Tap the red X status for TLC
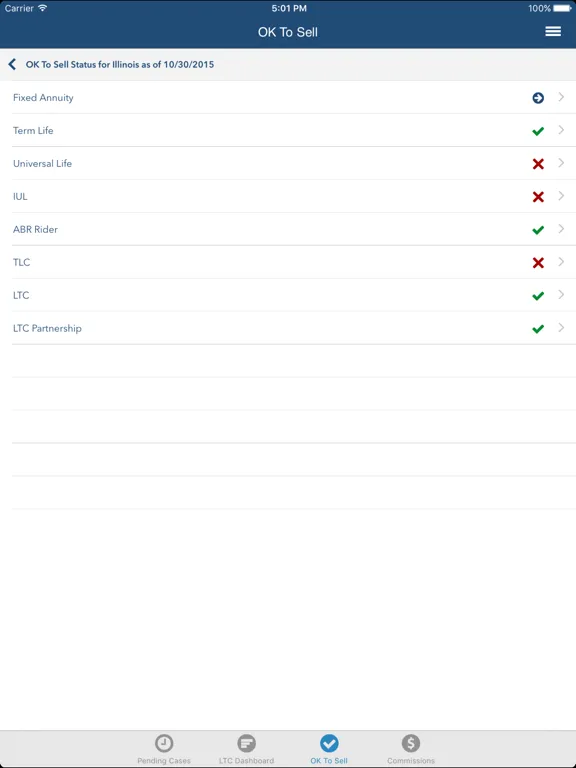 538,263
